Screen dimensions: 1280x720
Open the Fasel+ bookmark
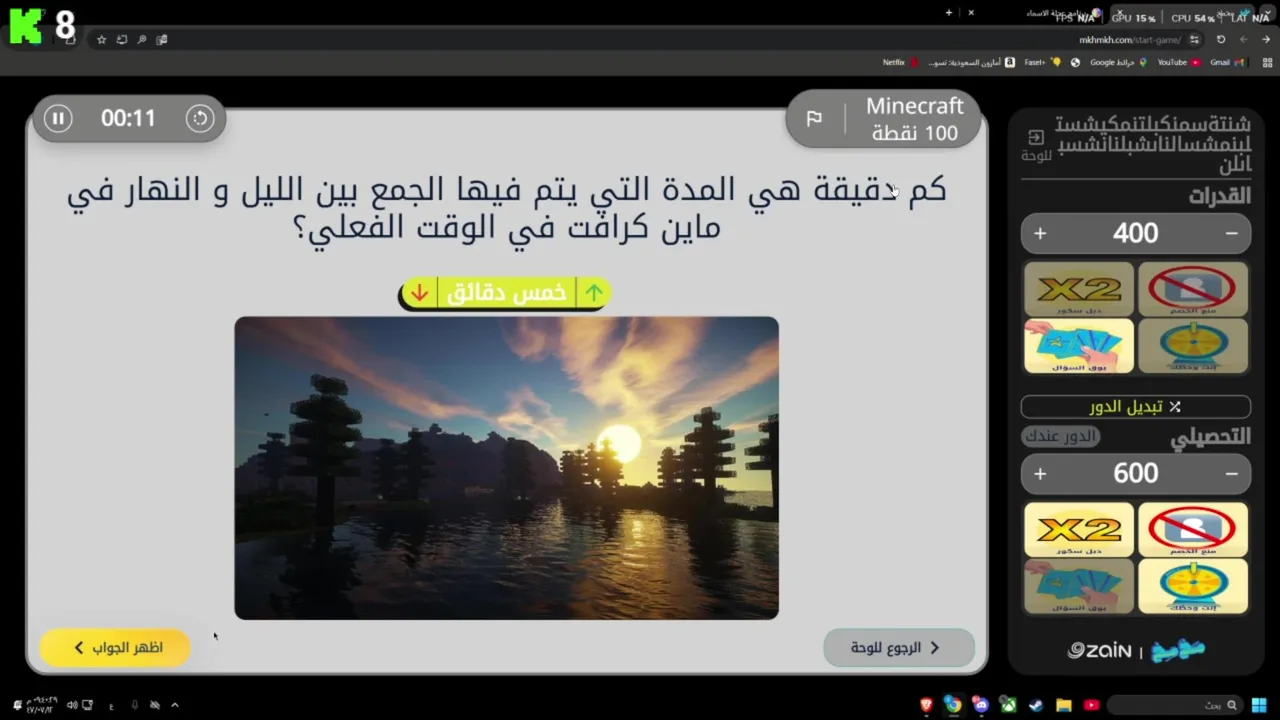[1042, 62]
